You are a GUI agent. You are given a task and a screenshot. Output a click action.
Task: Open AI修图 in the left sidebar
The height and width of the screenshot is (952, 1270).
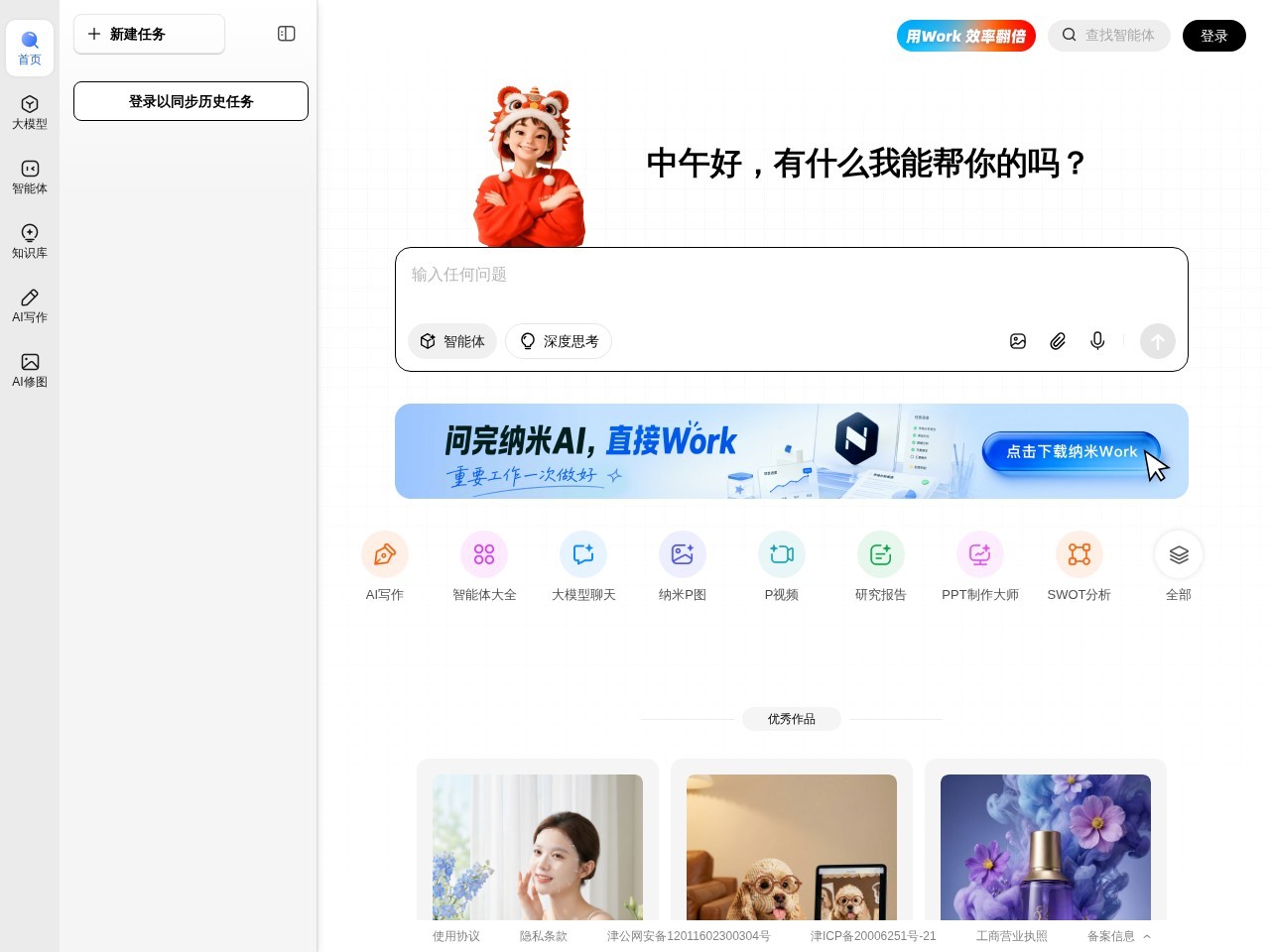click(x=30, y=370)
